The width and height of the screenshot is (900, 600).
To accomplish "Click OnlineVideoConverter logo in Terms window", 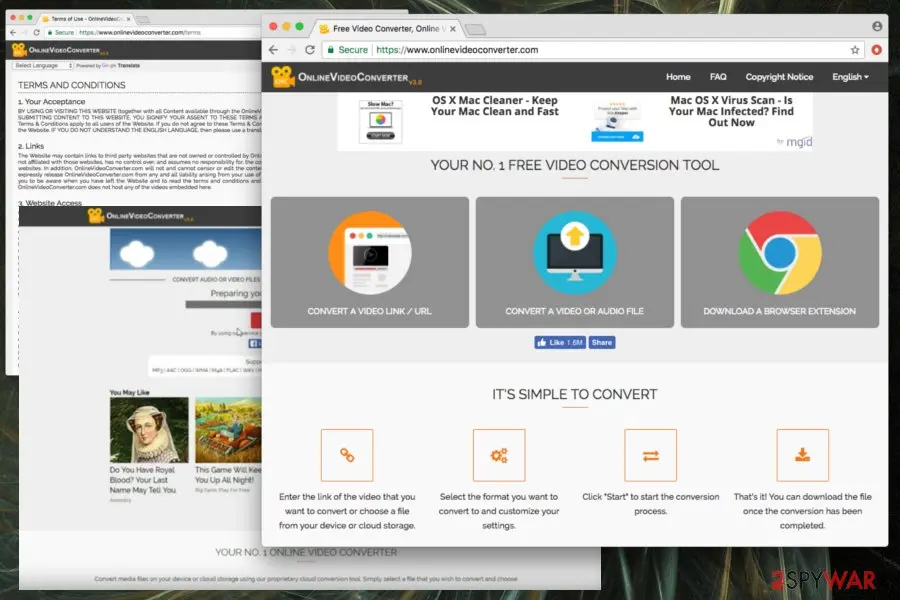I will click(60, 51).
